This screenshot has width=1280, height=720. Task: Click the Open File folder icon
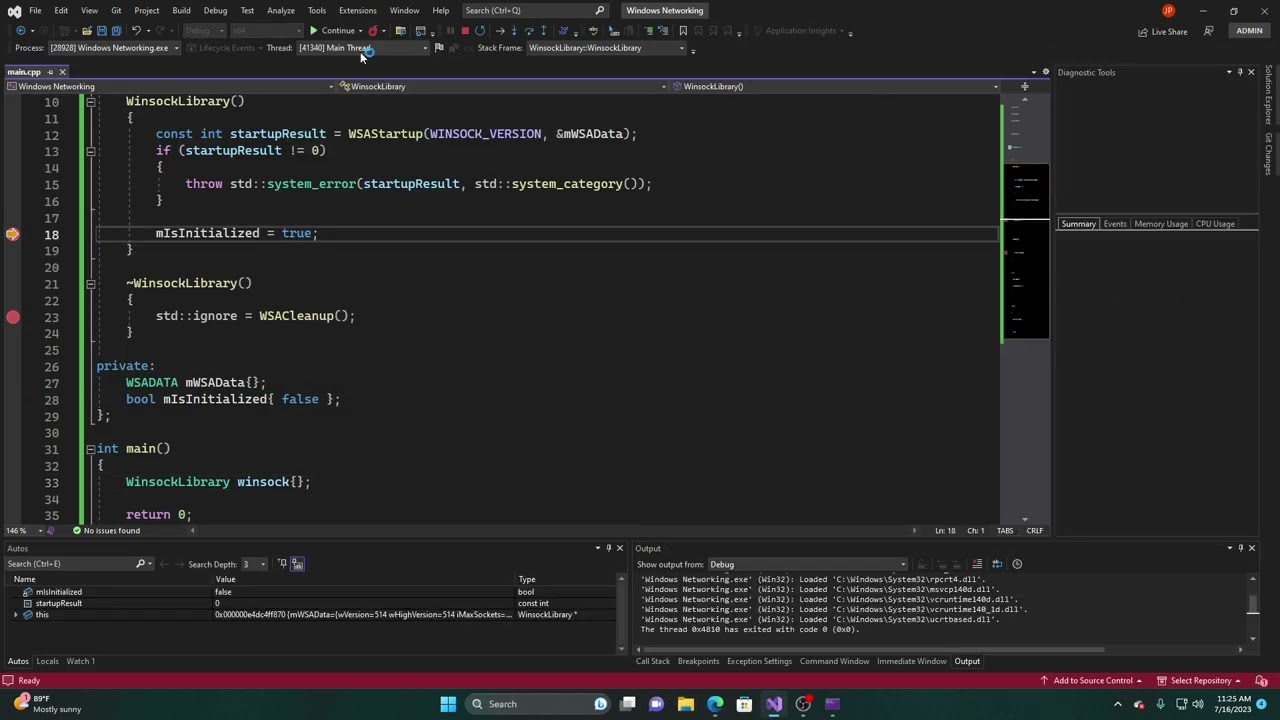[x=87, y=31]
